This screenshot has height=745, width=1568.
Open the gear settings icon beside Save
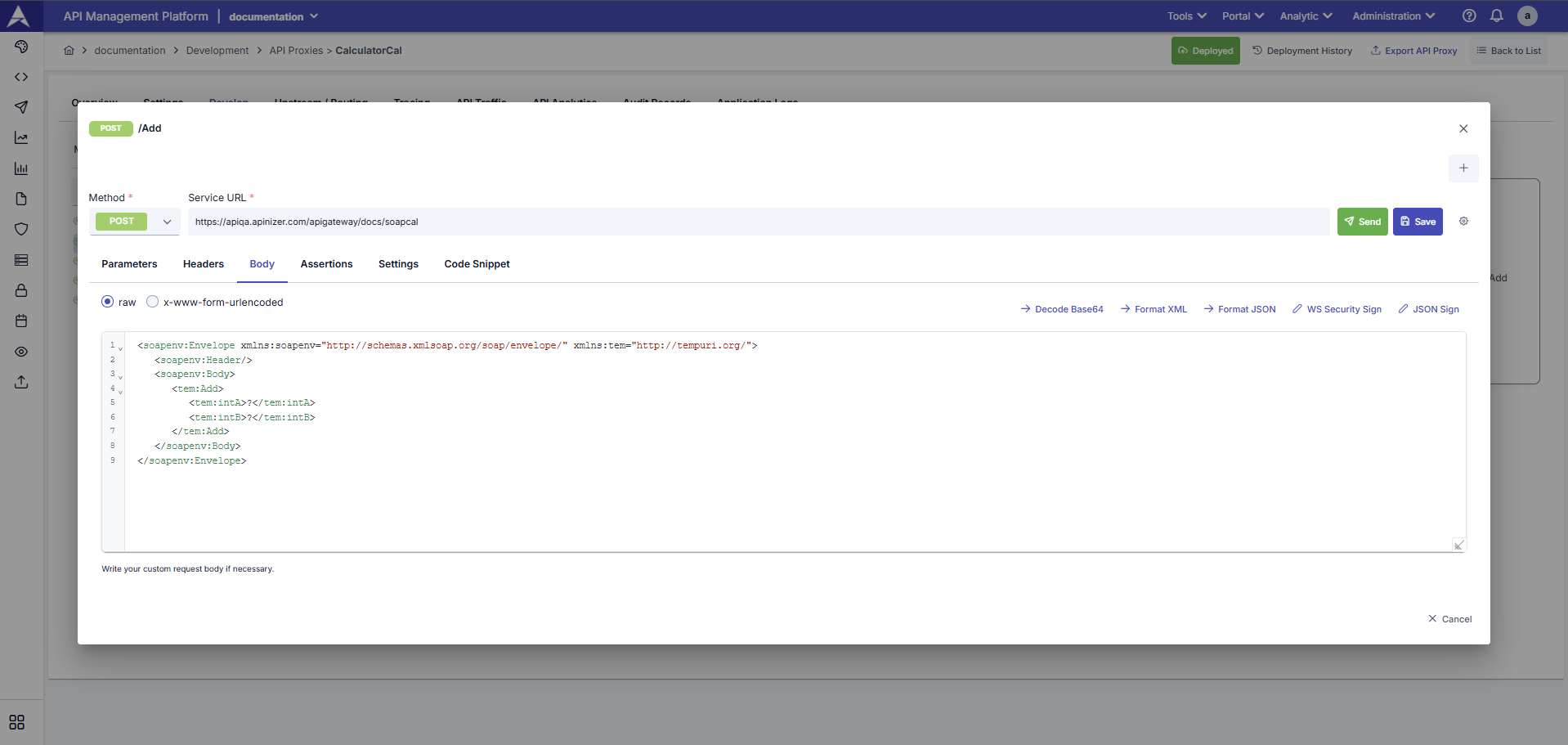[x=1463, y=221]
